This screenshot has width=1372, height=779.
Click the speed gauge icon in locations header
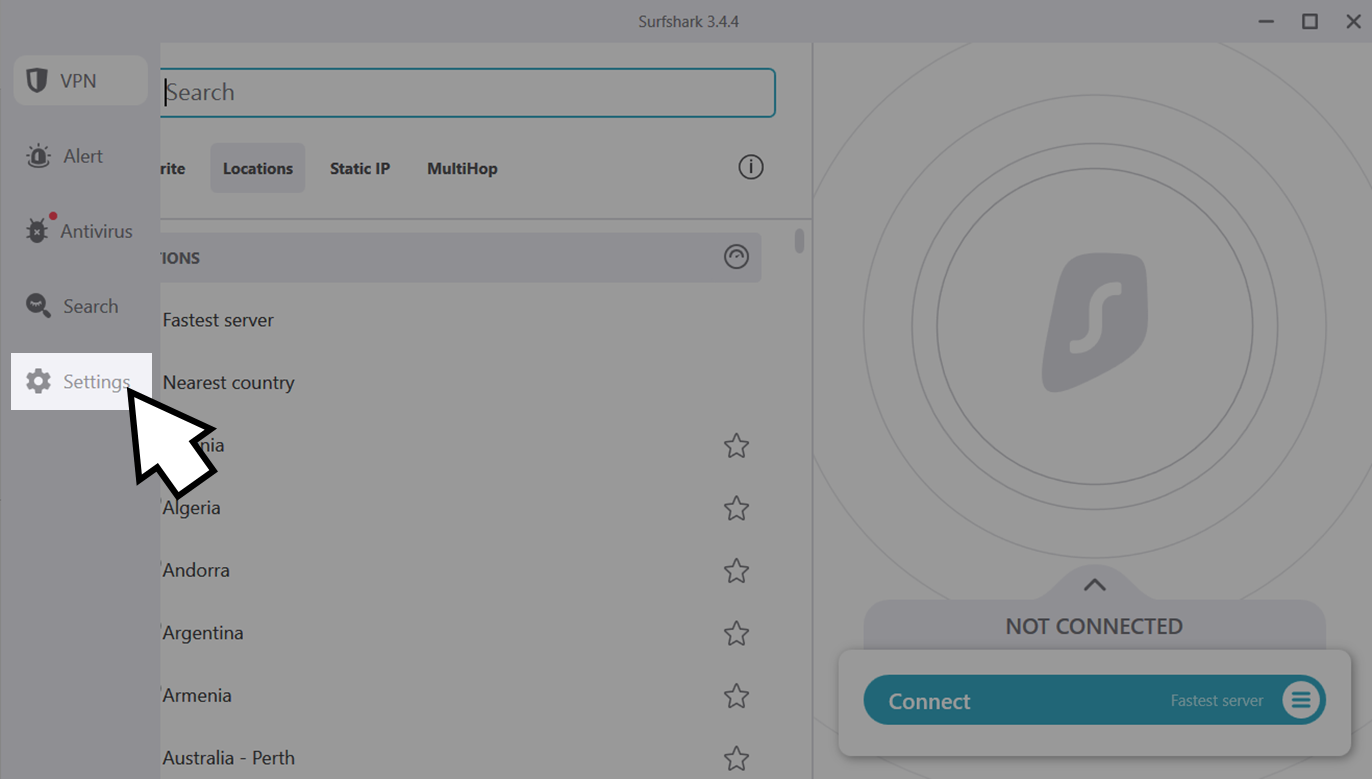pos(736,257)
